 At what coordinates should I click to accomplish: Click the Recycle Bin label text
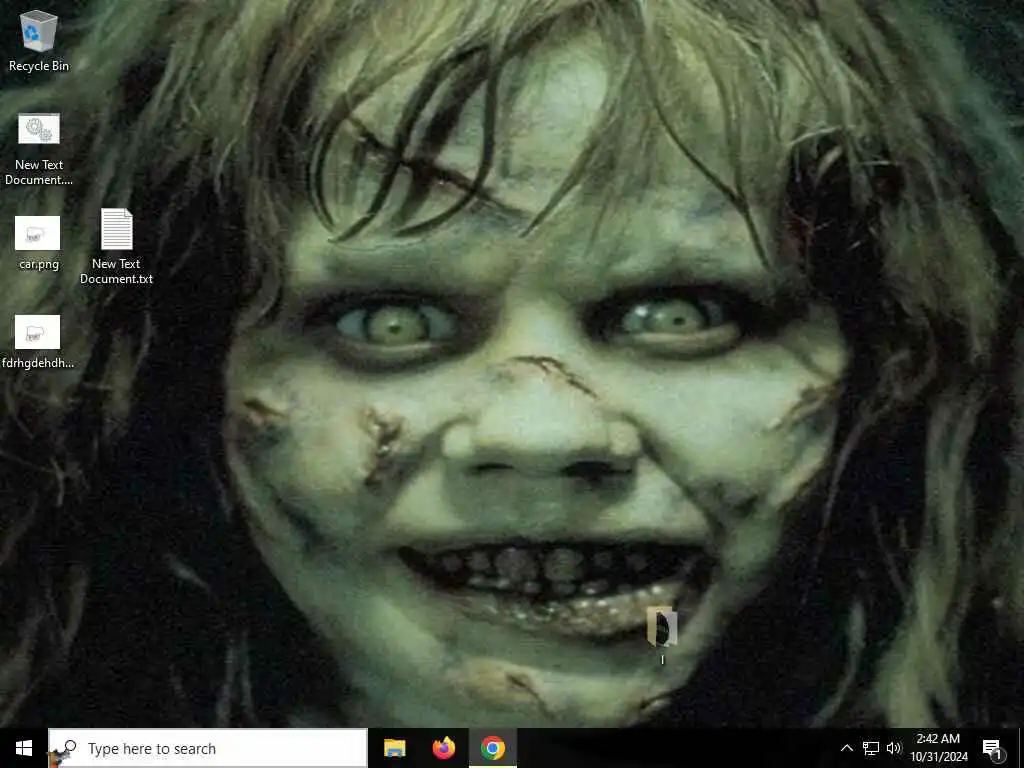[x=39, y=66]
